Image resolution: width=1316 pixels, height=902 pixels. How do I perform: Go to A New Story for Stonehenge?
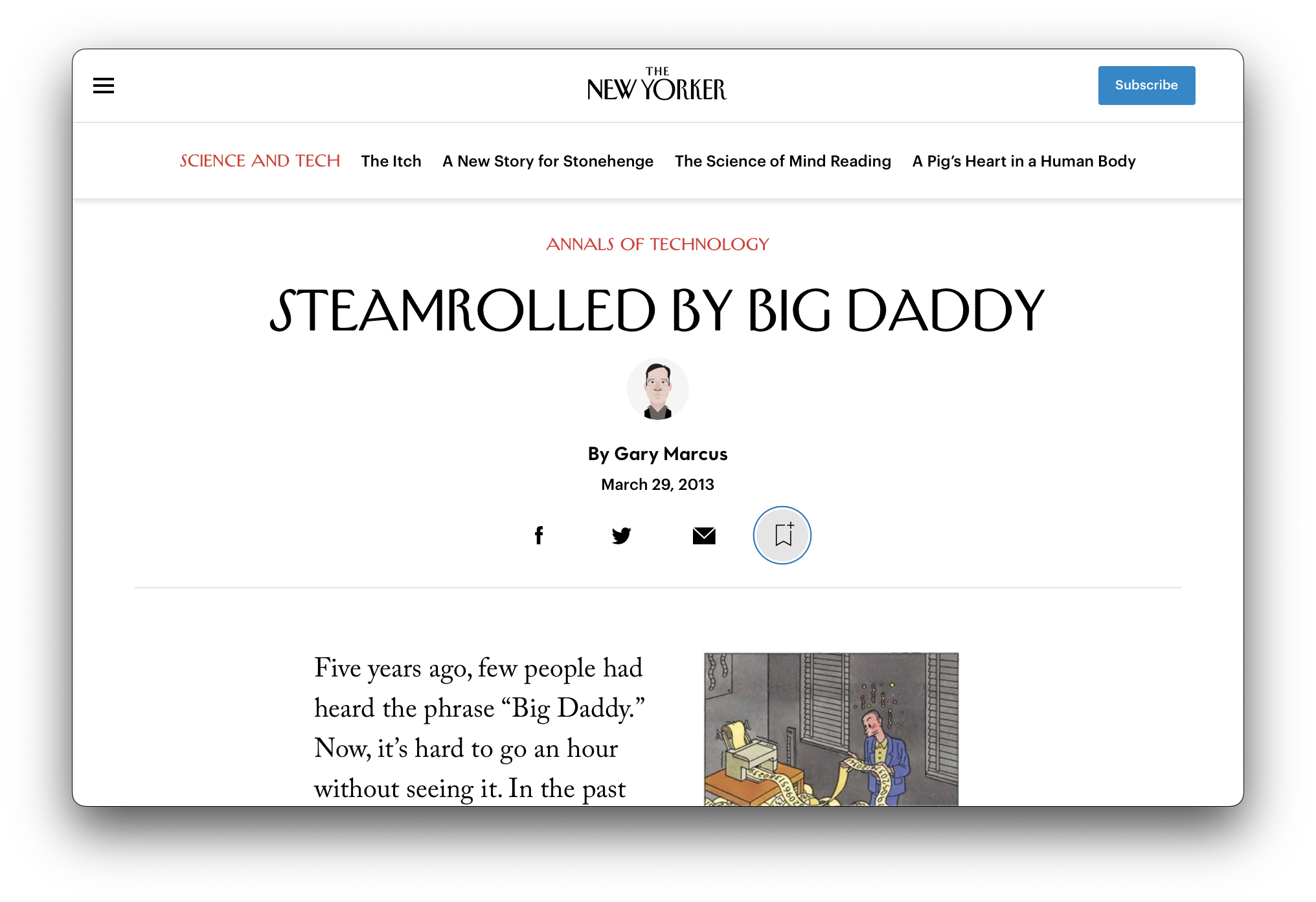(x=548, y=161)
